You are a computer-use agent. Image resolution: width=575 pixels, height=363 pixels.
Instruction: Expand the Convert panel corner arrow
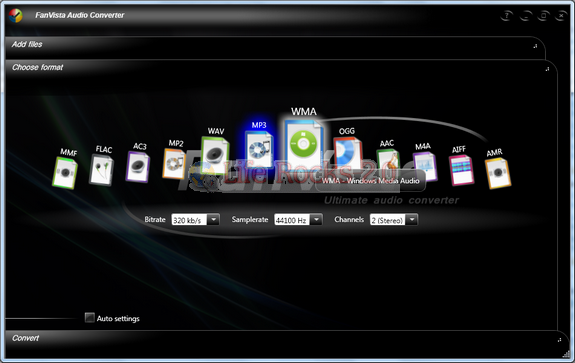click(559, 340)
